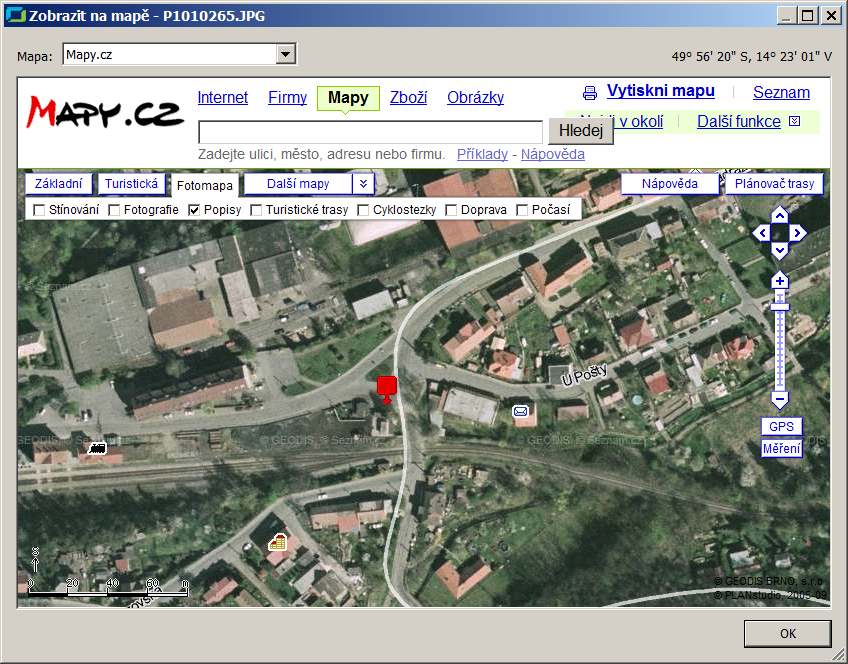Pan the map up with arrow
Viewport: 848px width, 664px height.
pyautogui.click(x=780, y=215)
